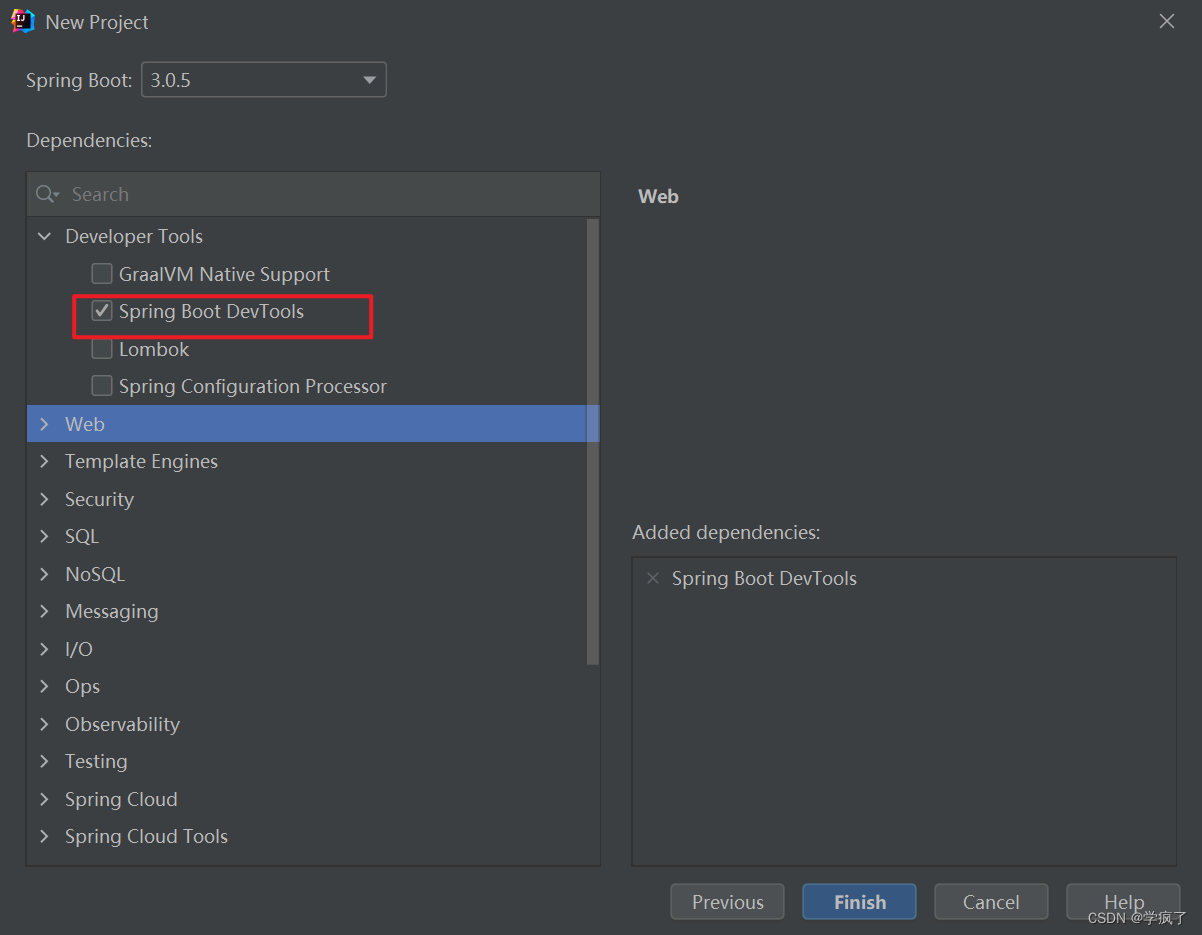Expand the Testing group
The image size is (1202, 935).
pyautogui.click(x=44, y=761)
